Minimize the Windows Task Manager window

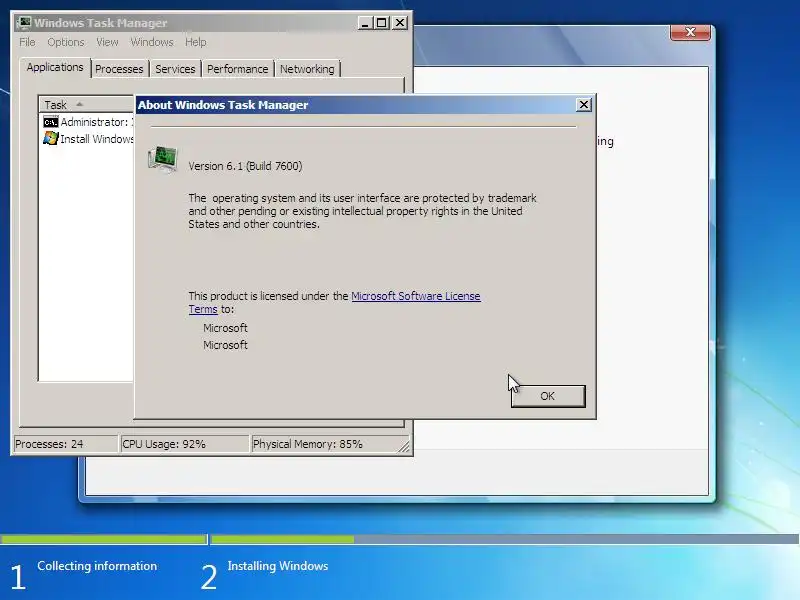[364, 23]
